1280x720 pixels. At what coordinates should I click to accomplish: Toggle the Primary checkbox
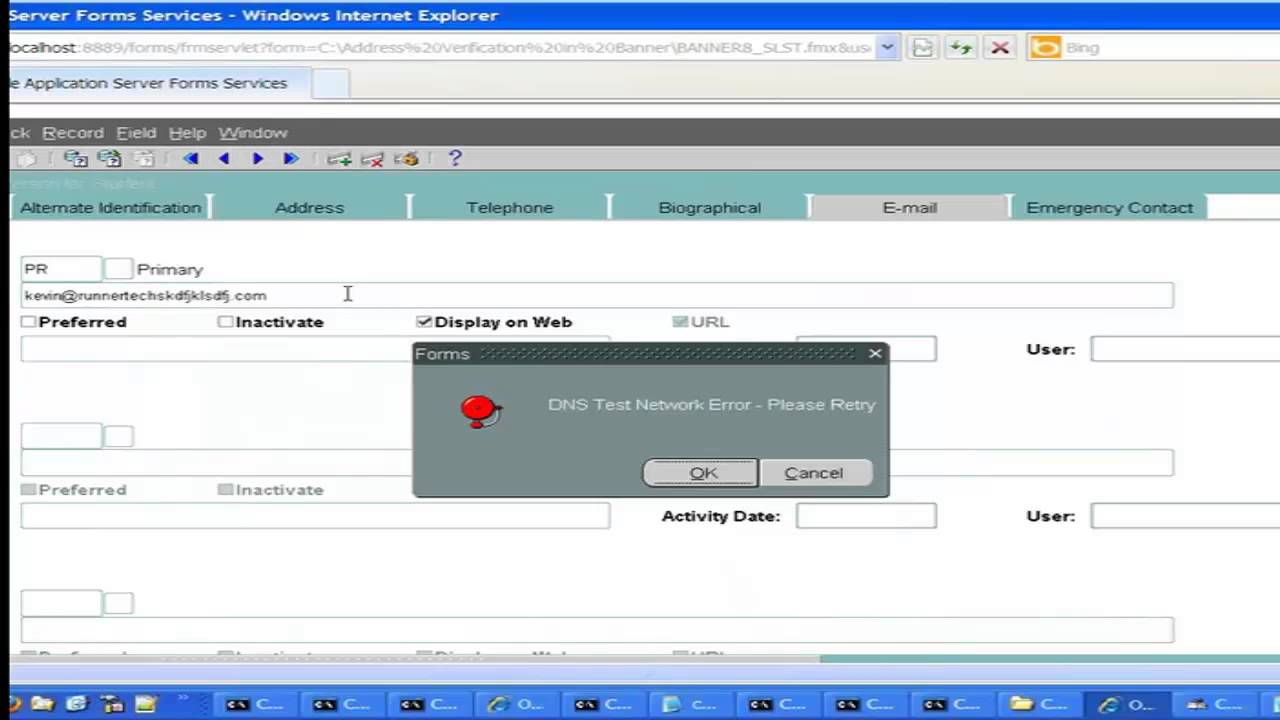[x=118, y=269]
